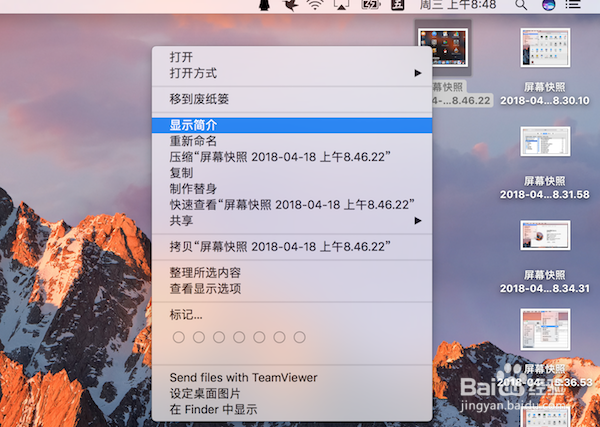The height and width of the screenshot is (427, 600).
Task: Open the input method menu icon
Action: 398,5
